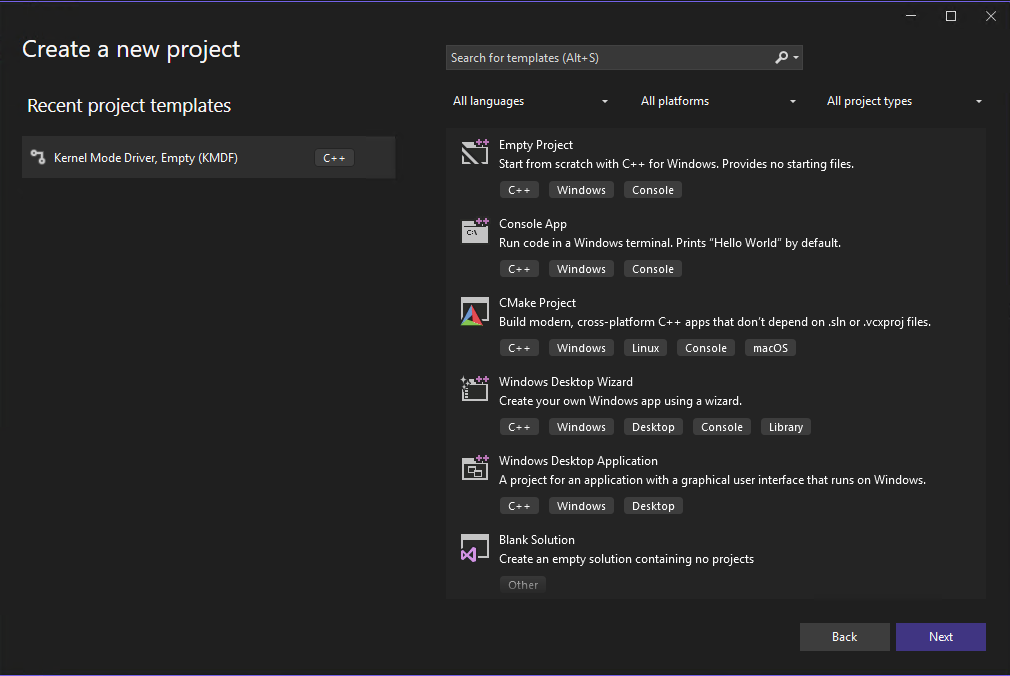Click inside the template search field
Image resolution: width=1010 pixels, height=676 pixels.
(600, 57)
